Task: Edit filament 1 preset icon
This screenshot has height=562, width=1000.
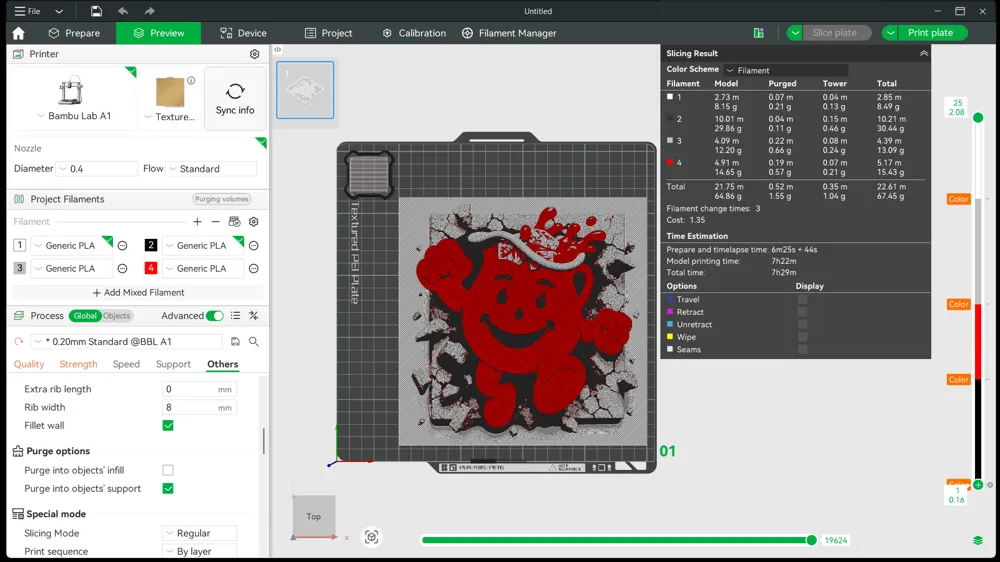Action: pyautogui.click(x=122, y=246)
